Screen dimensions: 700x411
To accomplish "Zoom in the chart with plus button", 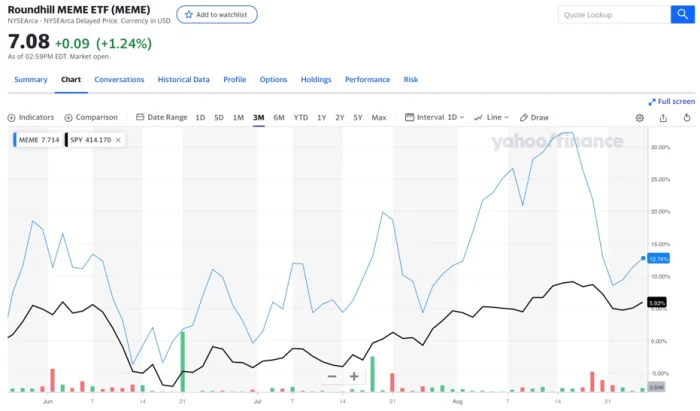I will [x=354, y=376].
